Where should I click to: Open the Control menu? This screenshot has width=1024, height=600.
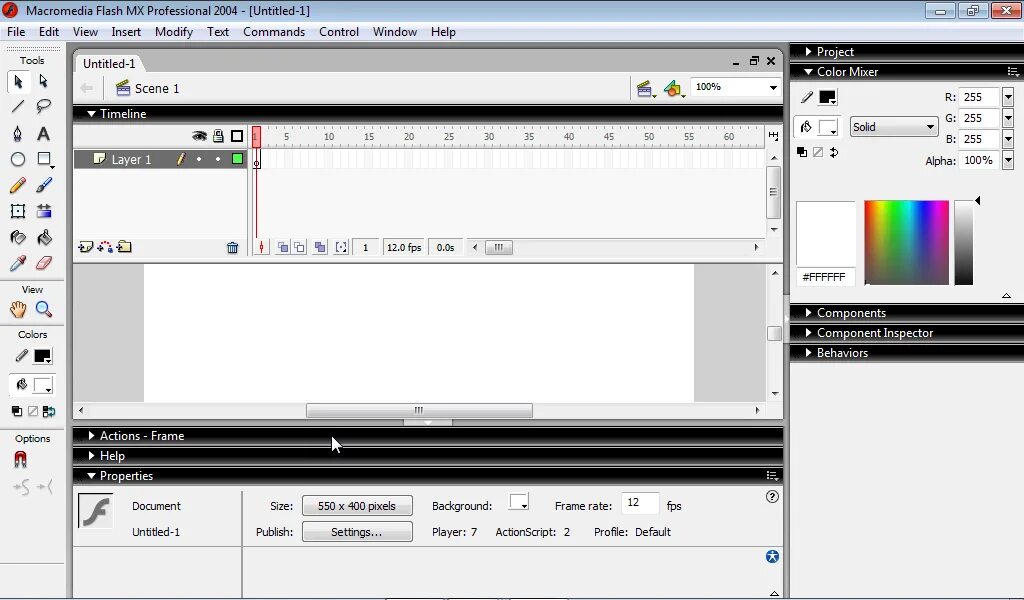[x=339, y=32]
